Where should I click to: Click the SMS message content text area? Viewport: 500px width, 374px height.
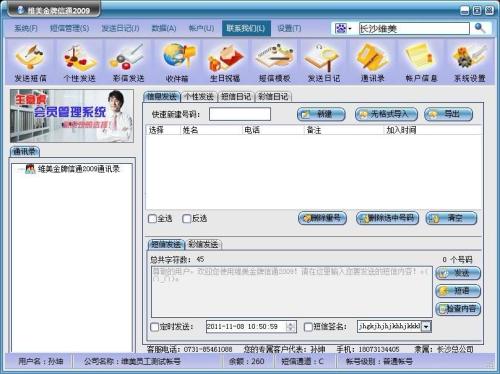click(292, 292)
